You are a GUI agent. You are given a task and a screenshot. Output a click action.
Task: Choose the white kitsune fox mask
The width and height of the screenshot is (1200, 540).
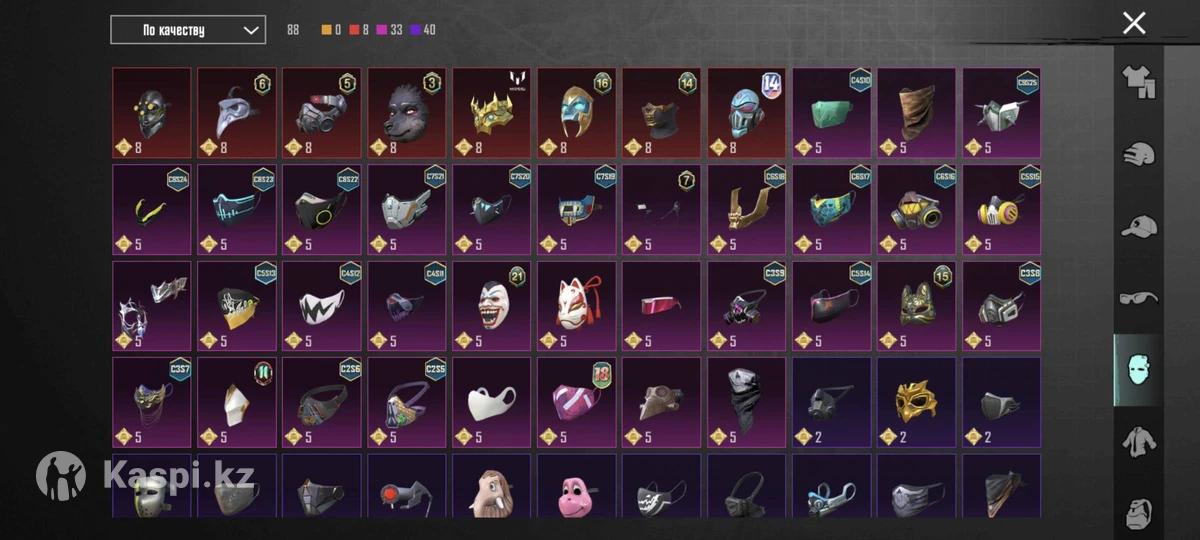tap(577, 307)
